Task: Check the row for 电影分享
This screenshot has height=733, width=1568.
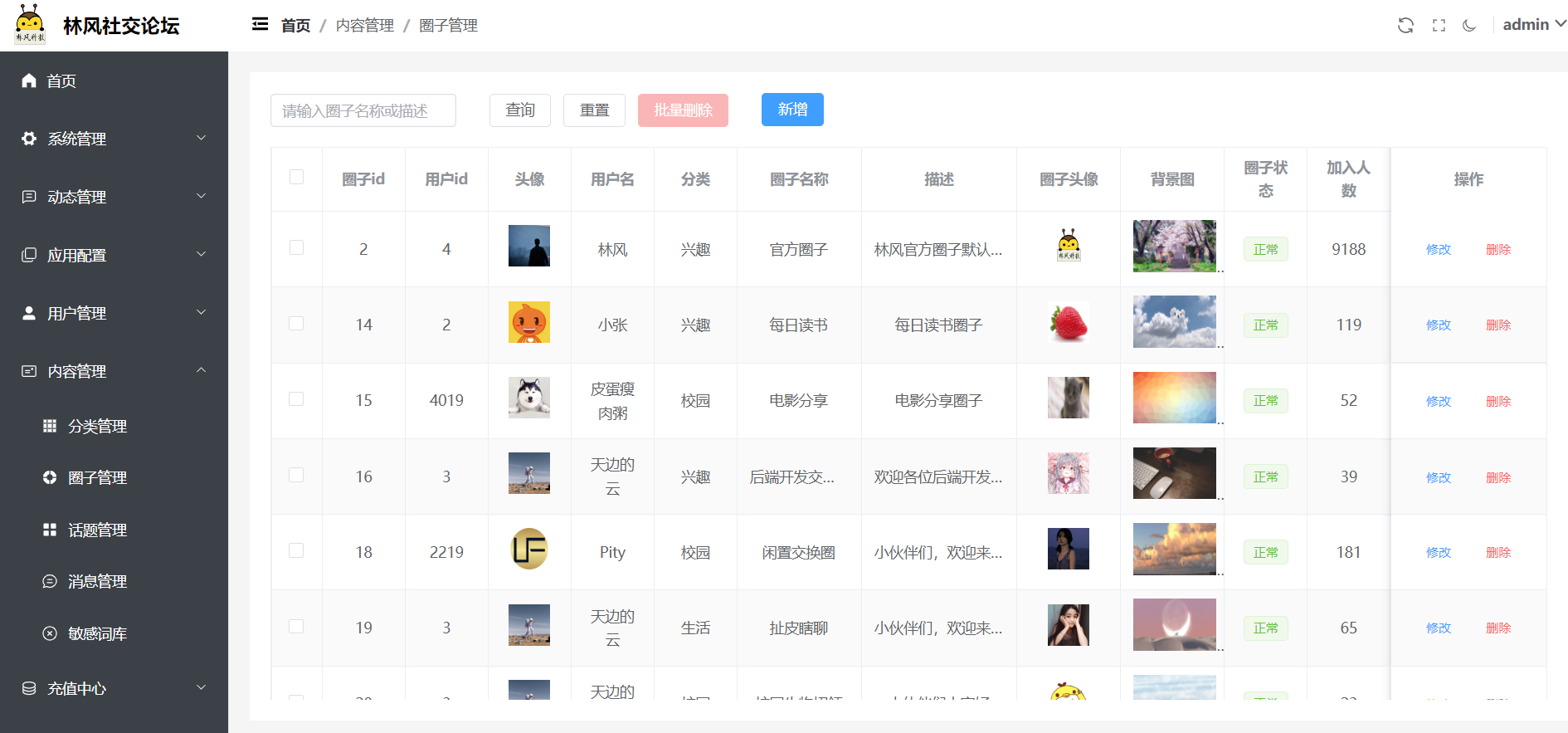Action: (296, 399)
